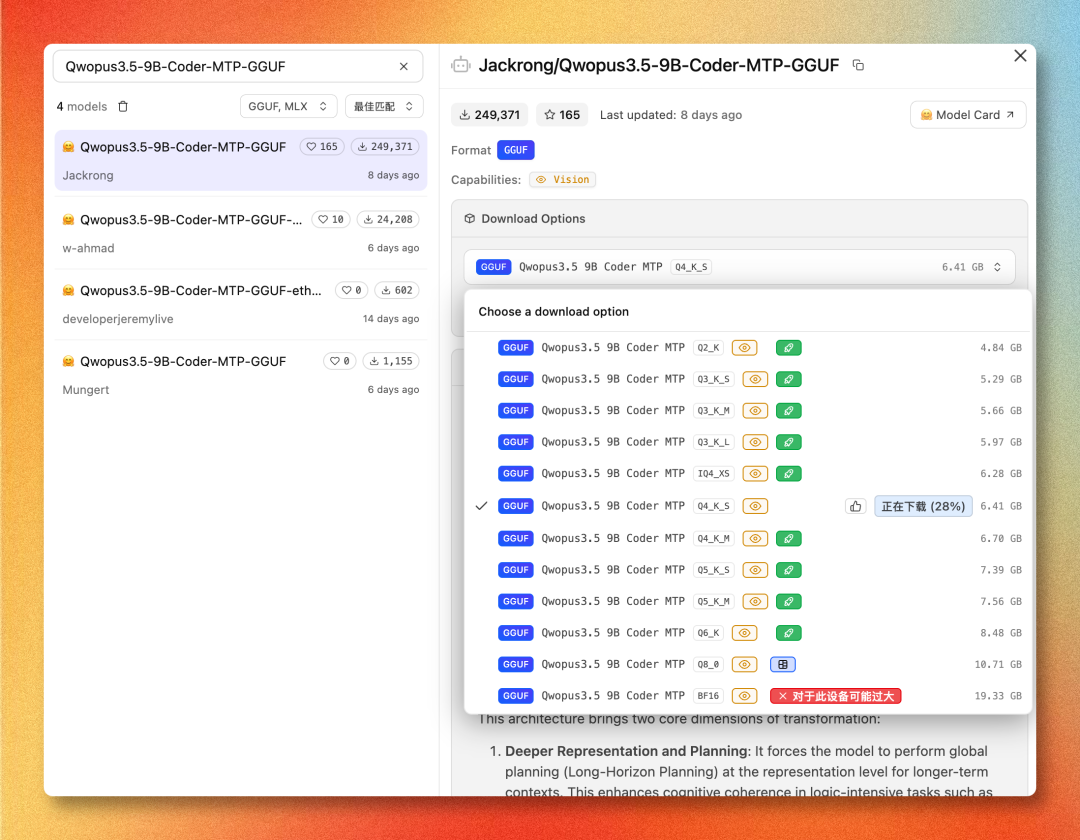Viewport: 1080px width, 840px height.
Task: Select the w-ahmad model search result
Action: coord(240,233)
